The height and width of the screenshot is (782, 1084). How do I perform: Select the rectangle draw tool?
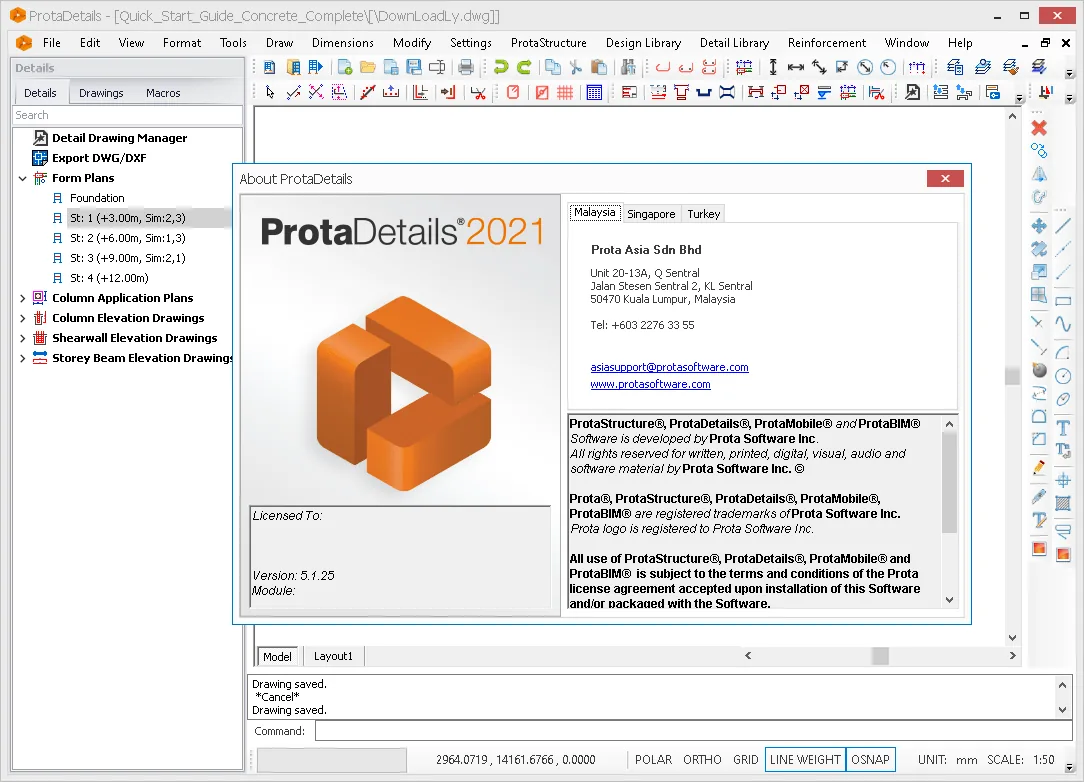click(1063, 301)
